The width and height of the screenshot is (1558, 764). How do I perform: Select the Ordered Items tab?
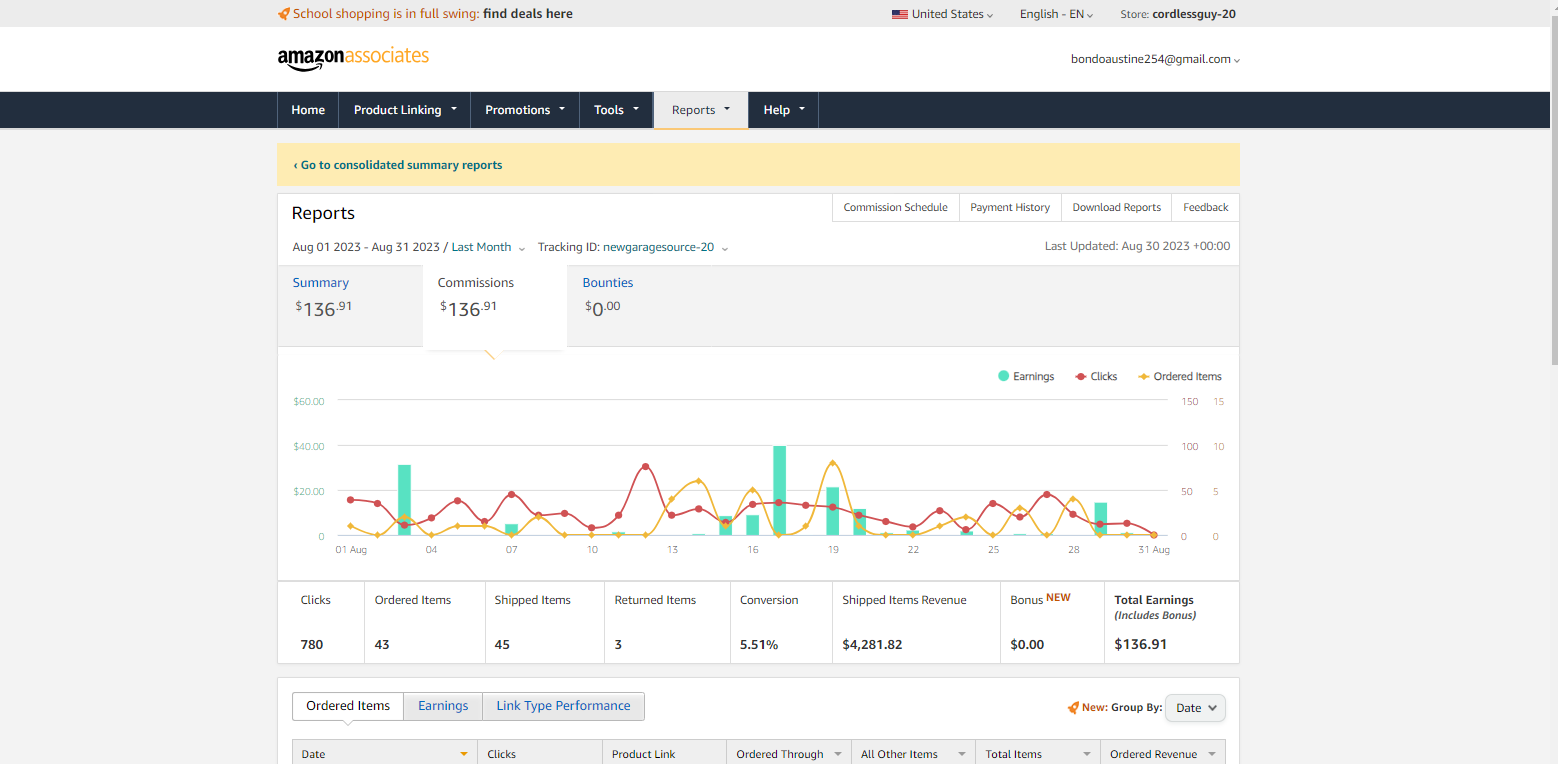[348, 706]
